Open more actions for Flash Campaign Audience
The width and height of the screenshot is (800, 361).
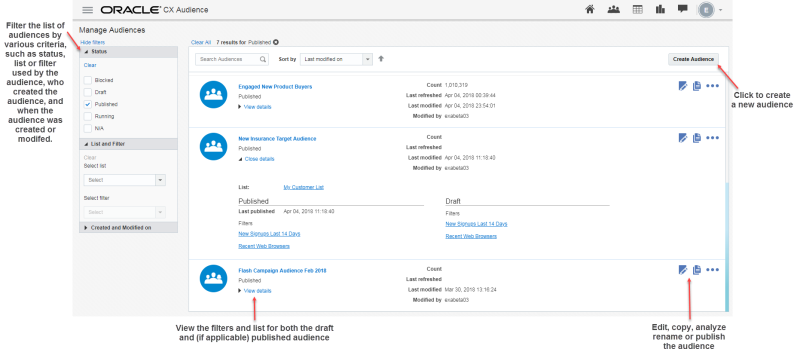pyautogui.click(x=713, y=270)
